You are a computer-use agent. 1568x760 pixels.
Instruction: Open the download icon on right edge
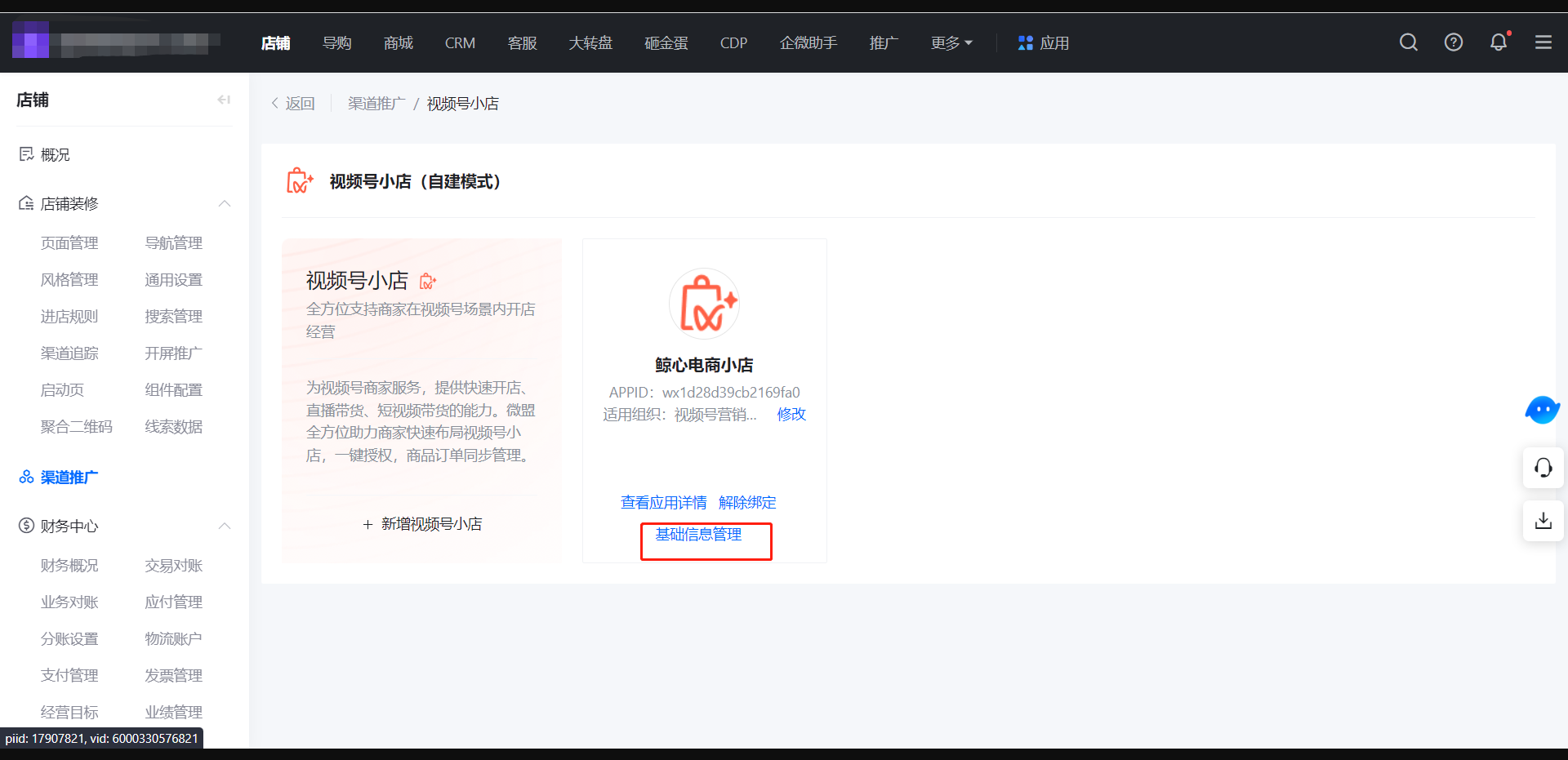point(1543,521)
